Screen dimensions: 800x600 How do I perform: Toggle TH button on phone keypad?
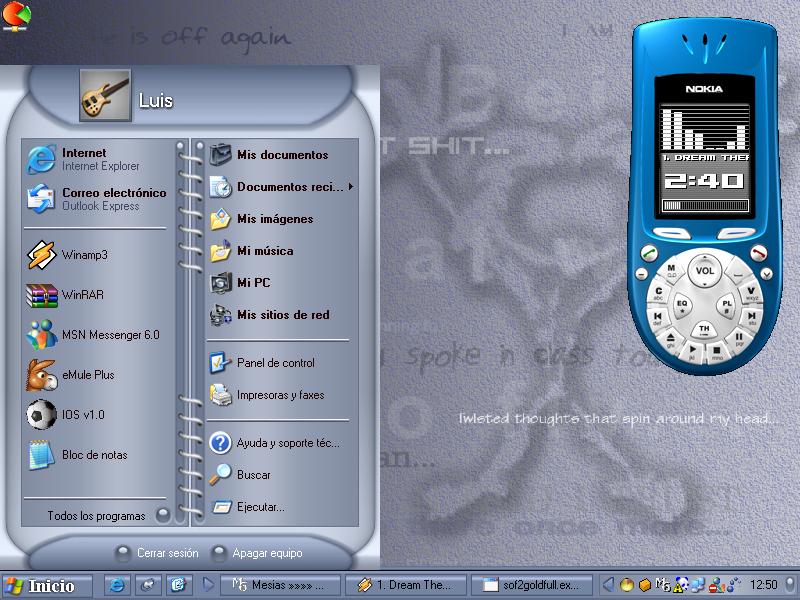tap(705, 329)
